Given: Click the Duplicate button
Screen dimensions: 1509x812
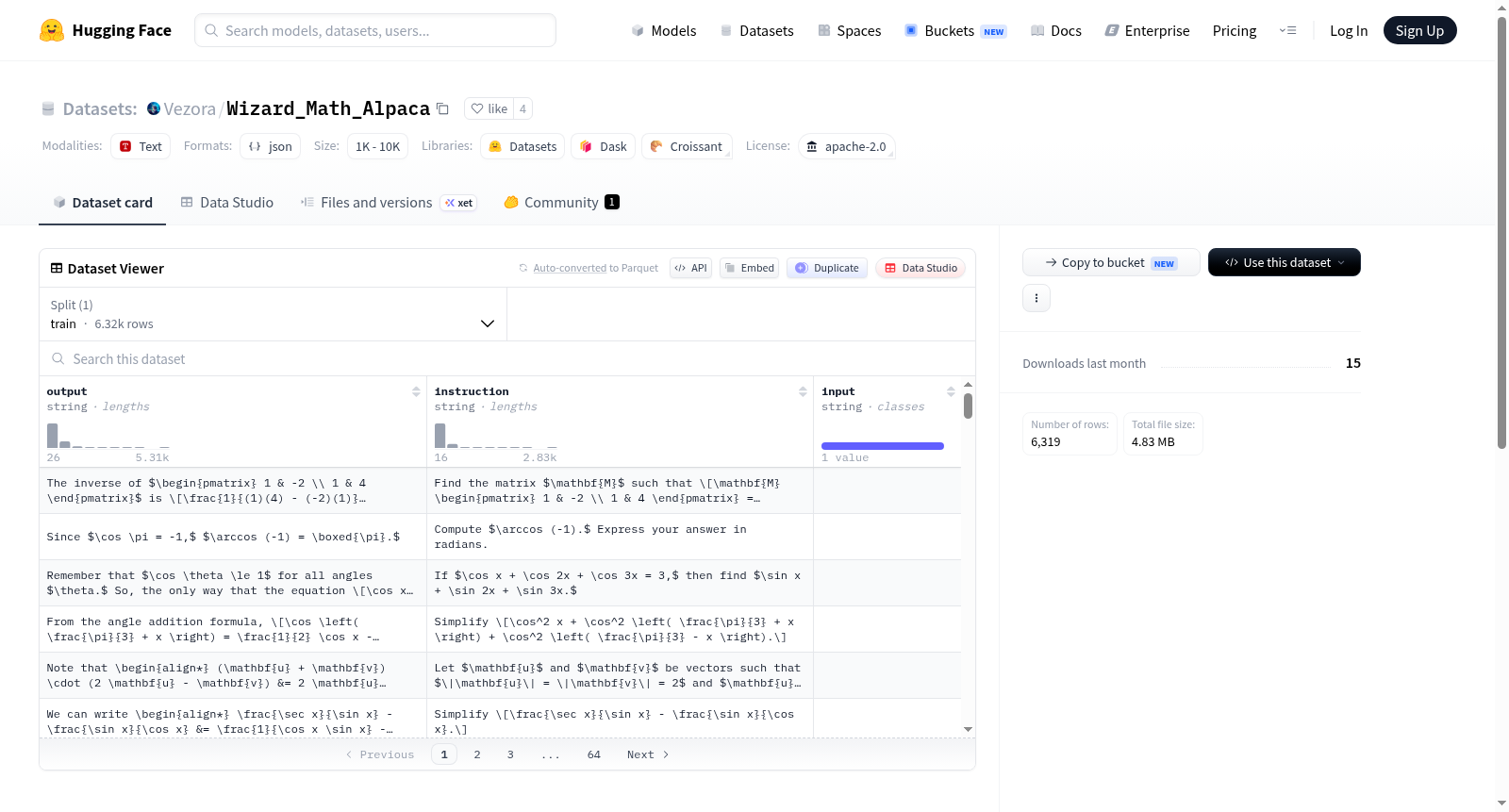Looking at the screenshot, I should pos(827,268).
